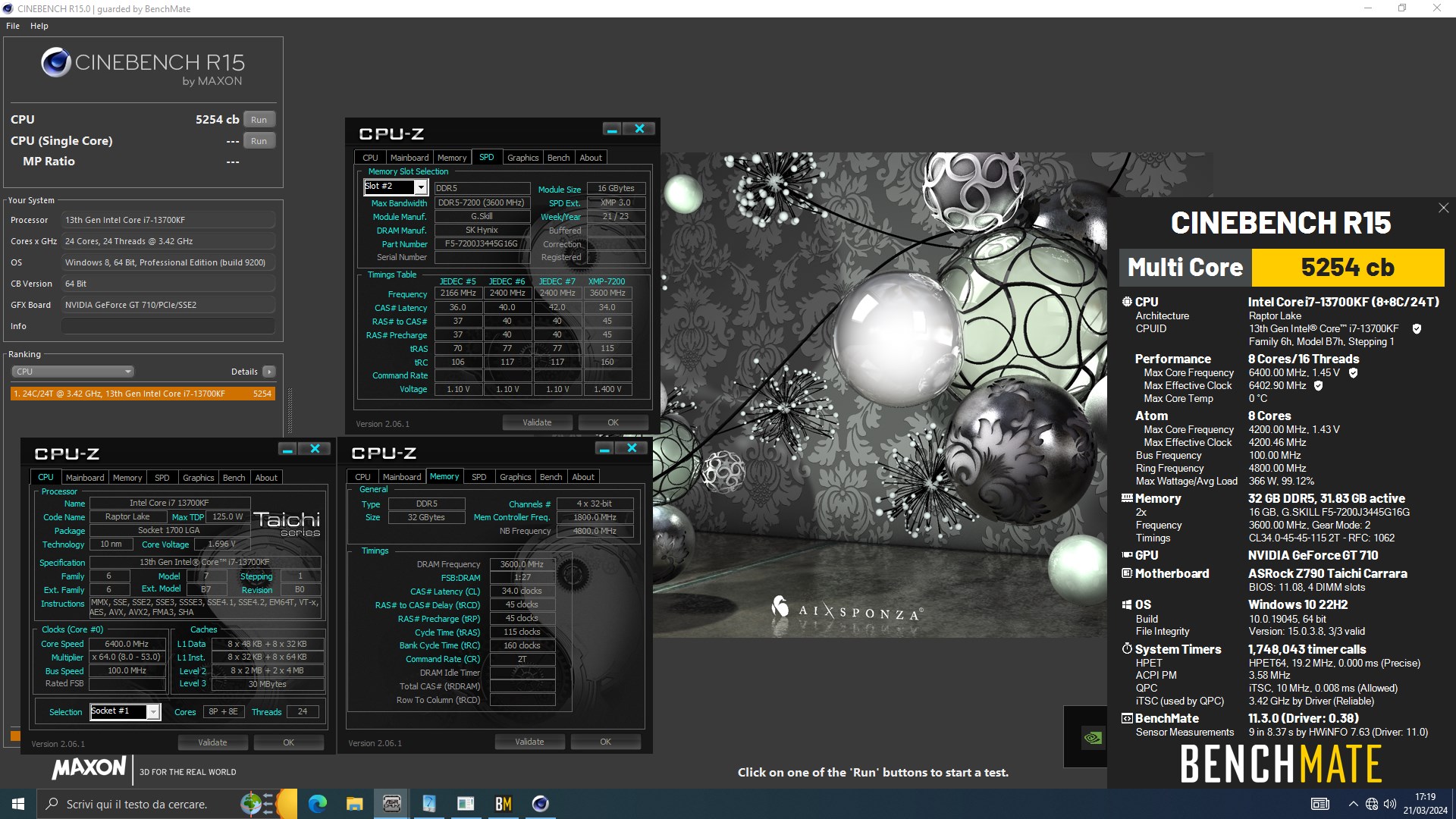Click Validate in CPU-Z Memory window
1456x819 pixels.
pos(529,742)
